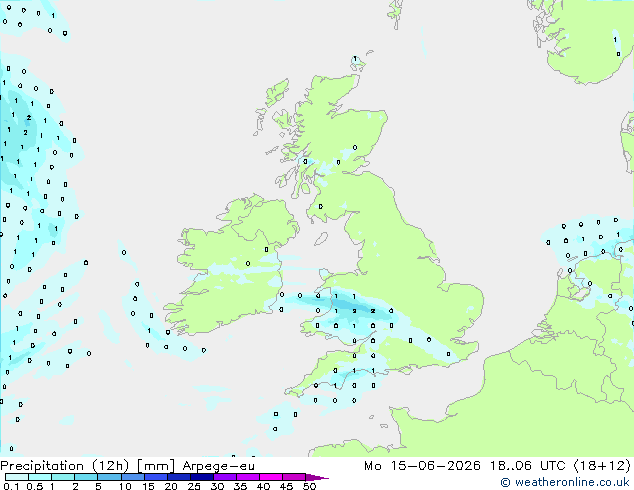Select the 1–2 mm legend swatch
This screenshot has width=634, height=490.
click(63, 477)
